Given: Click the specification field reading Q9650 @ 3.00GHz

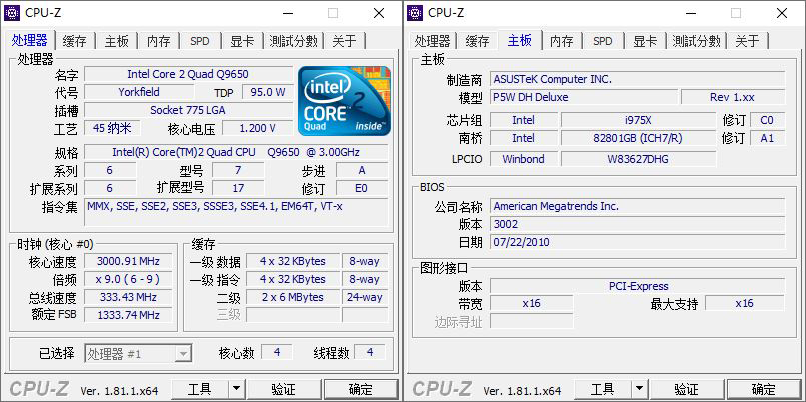Looking at the screenshot, I should (236, 152).
